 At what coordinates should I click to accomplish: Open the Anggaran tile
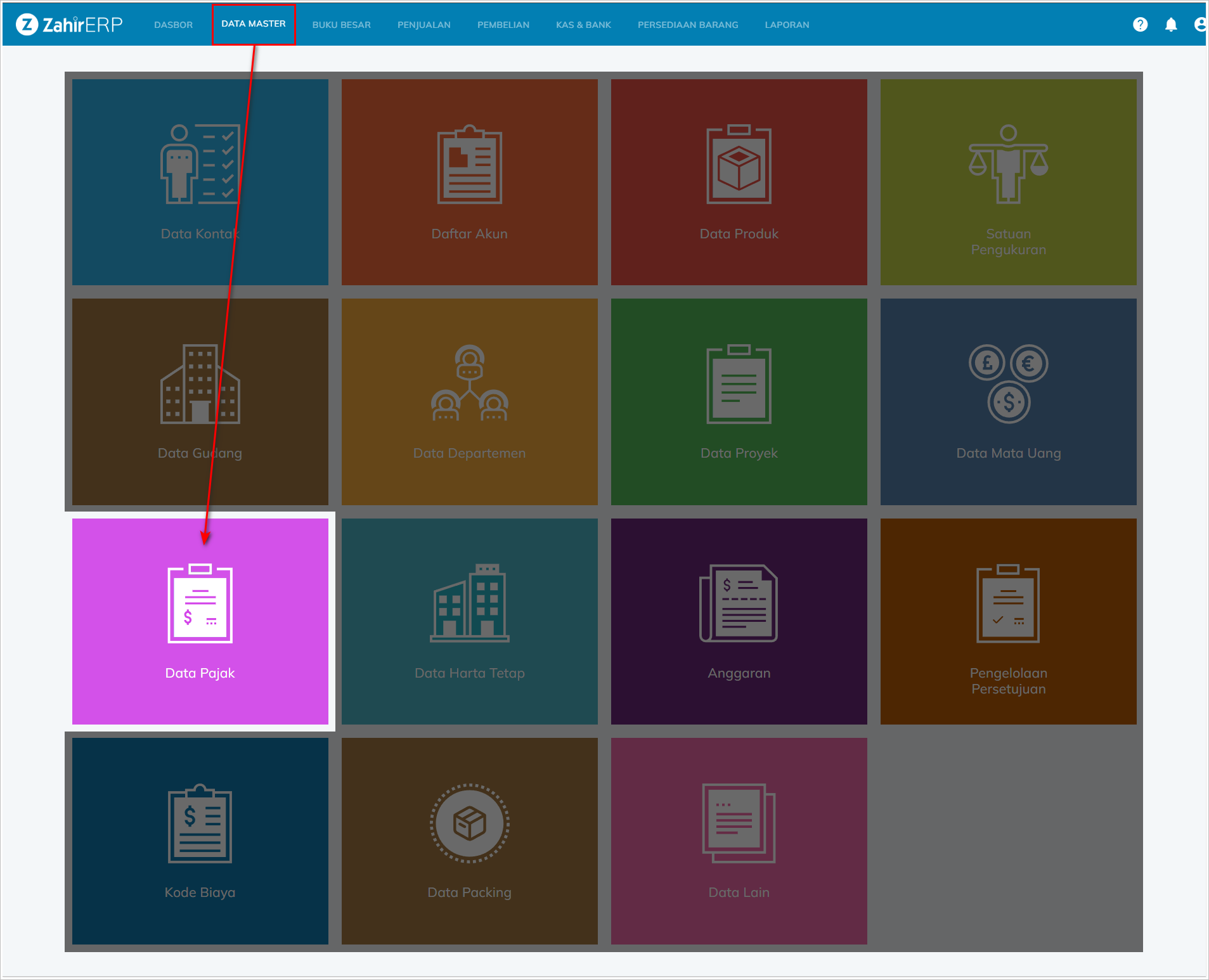click(x=739, y=621)
